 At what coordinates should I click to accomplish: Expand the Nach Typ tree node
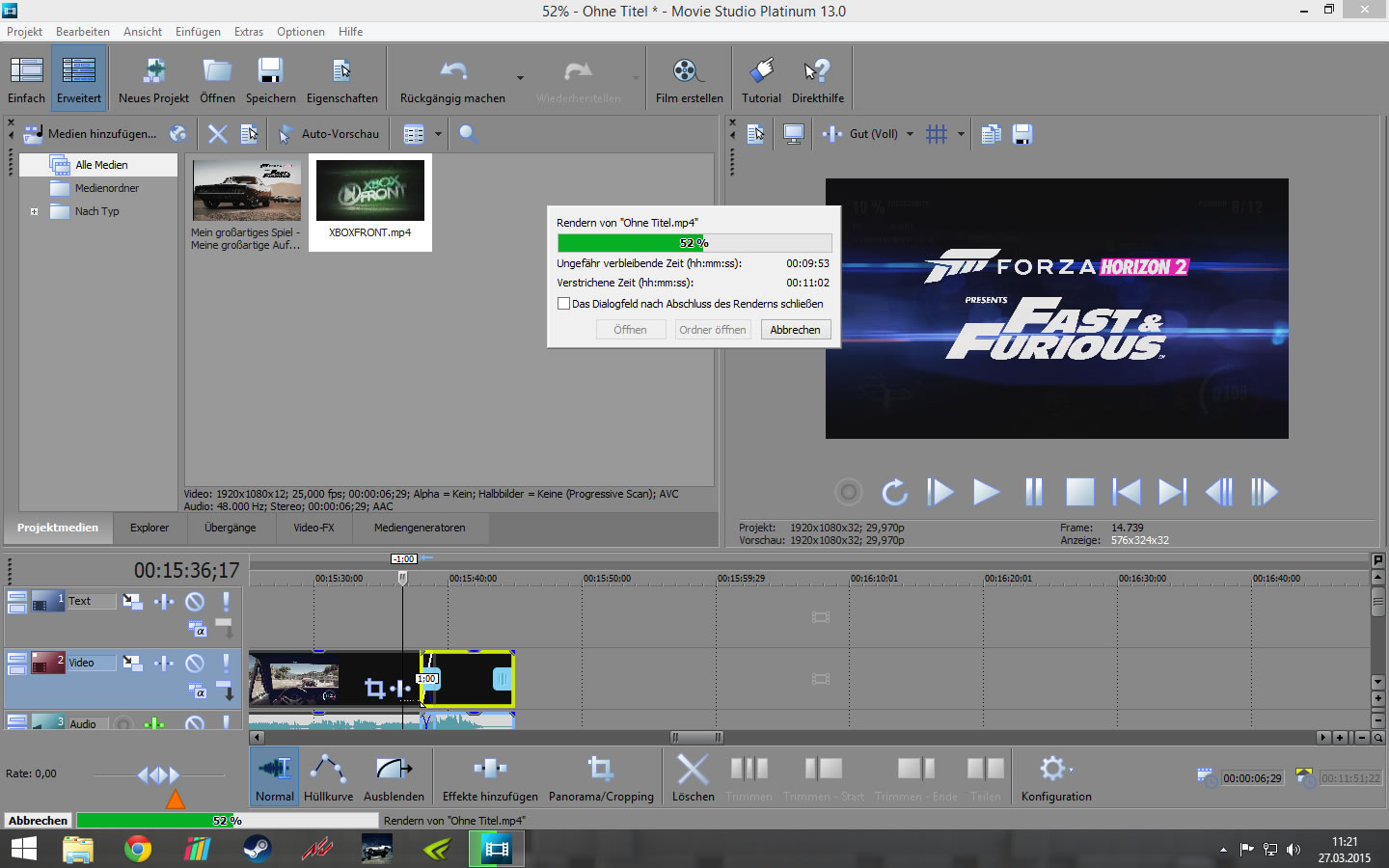click(x=35, y=211)
